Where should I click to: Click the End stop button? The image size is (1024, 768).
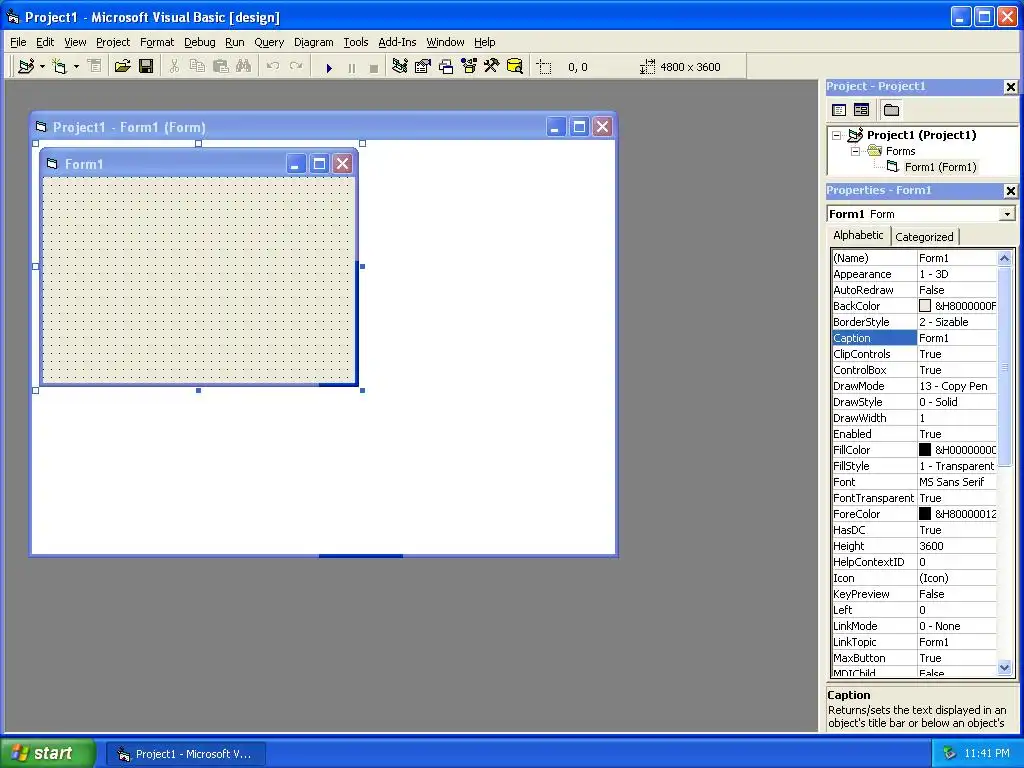coord(374,67)
